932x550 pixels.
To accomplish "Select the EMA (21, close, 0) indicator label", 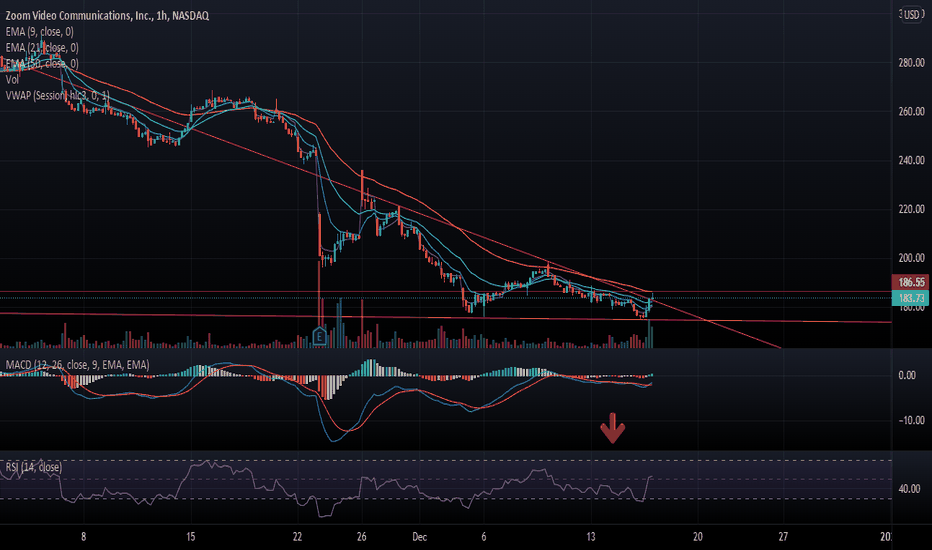I will pyautogui.click(x=42, y=48).
